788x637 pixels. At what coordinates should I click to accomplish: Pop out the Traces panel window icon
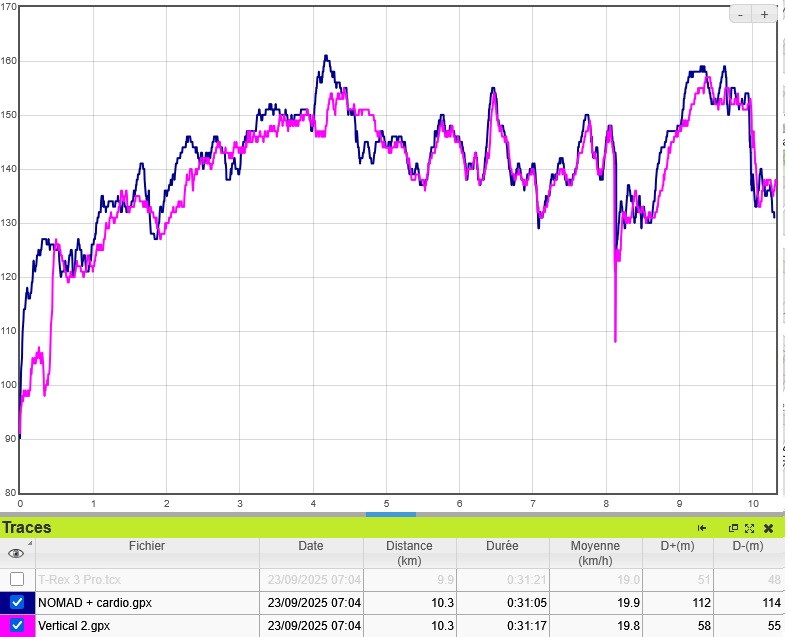(733, 528)
